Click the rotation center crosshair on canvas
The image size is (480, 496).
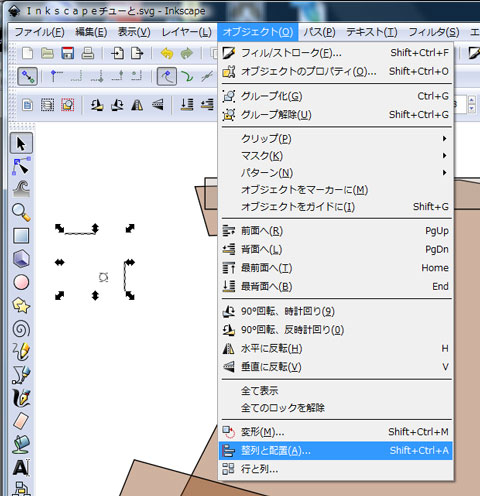[x=104, y=277]
